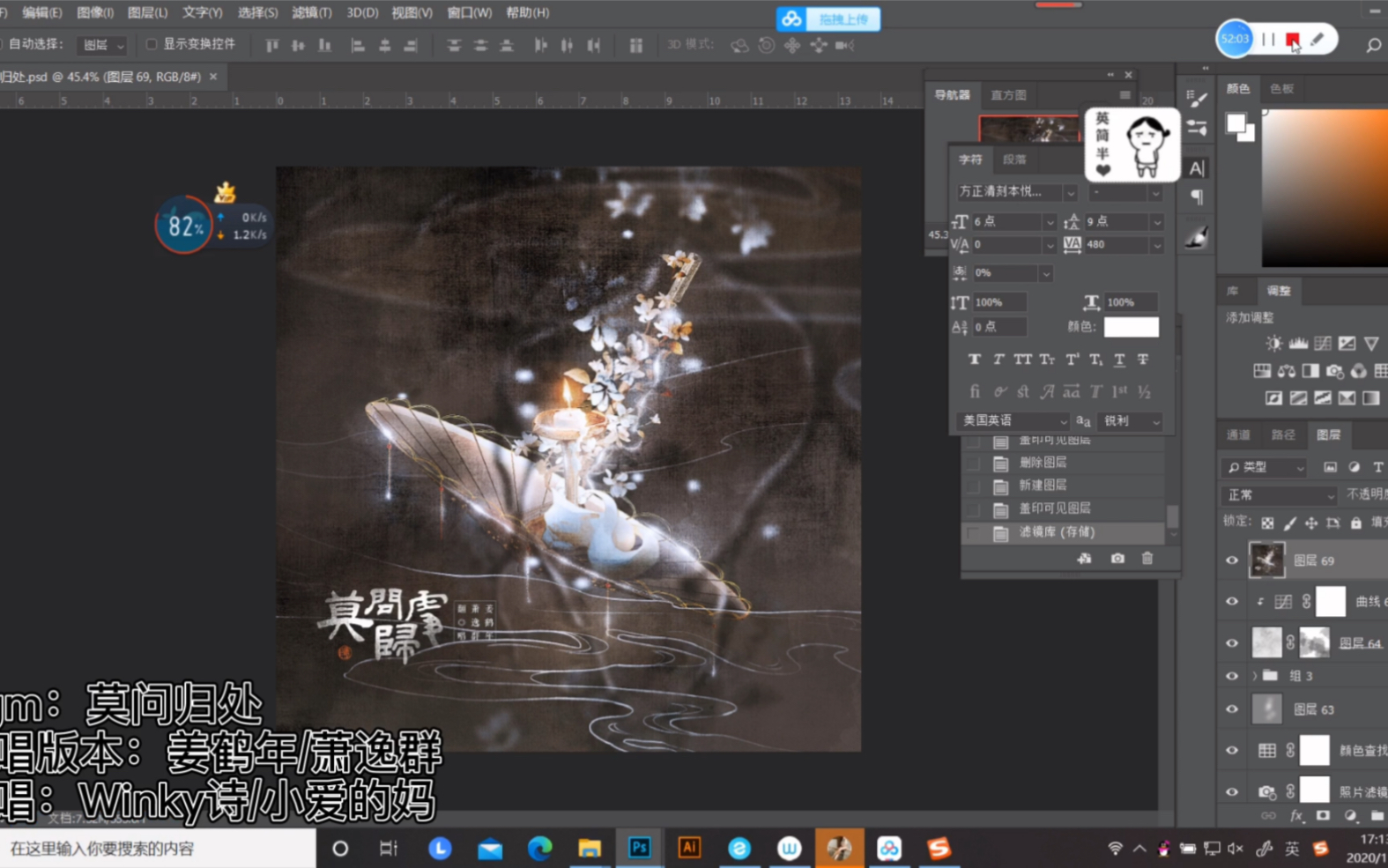The image size is (1388, 868).
Task: Filter layers by pixel type icon
Action: pos(1330,467)
